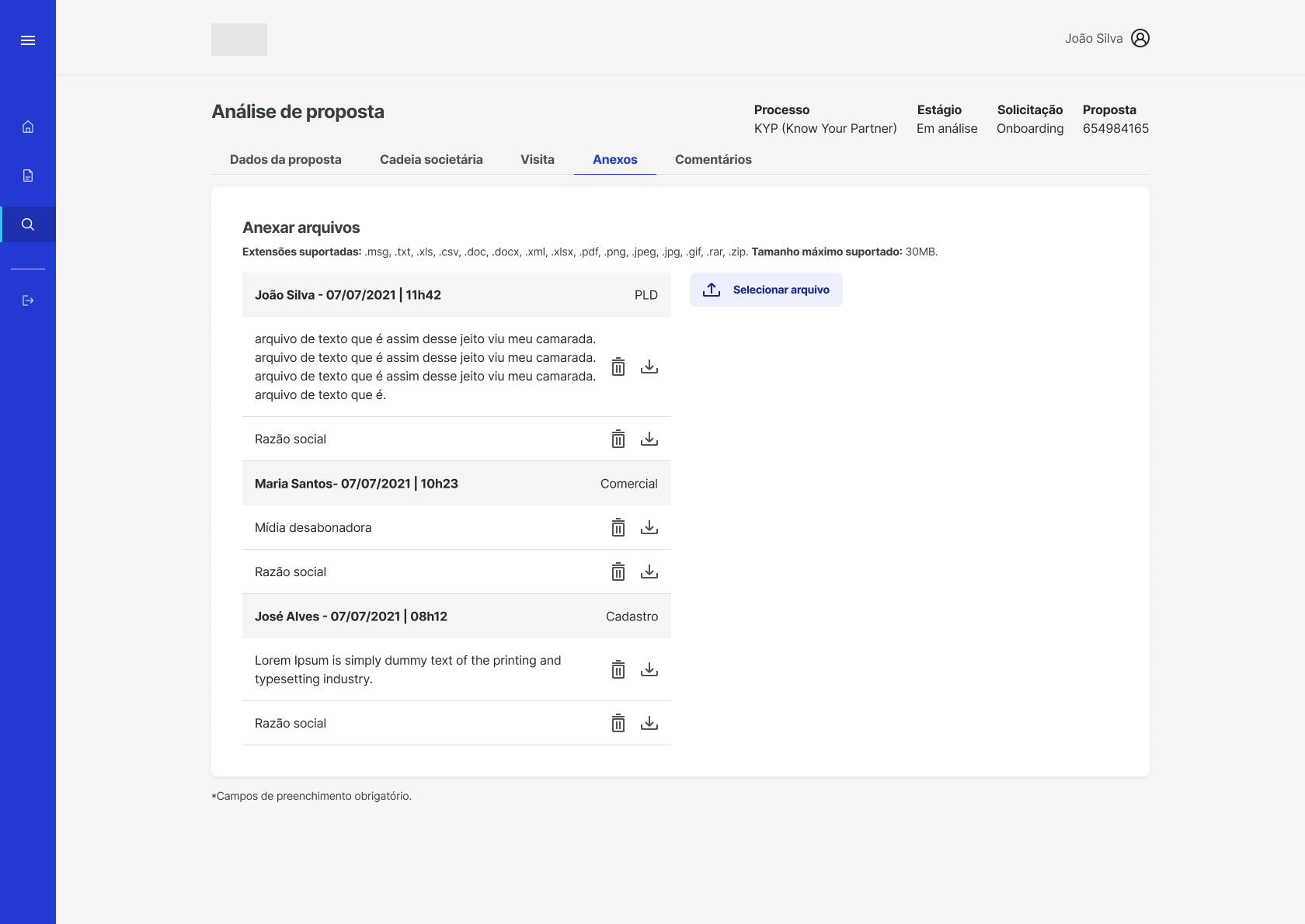Select the Visita tab
Viewport: 1305px width, 924px height.
point(537,159)
